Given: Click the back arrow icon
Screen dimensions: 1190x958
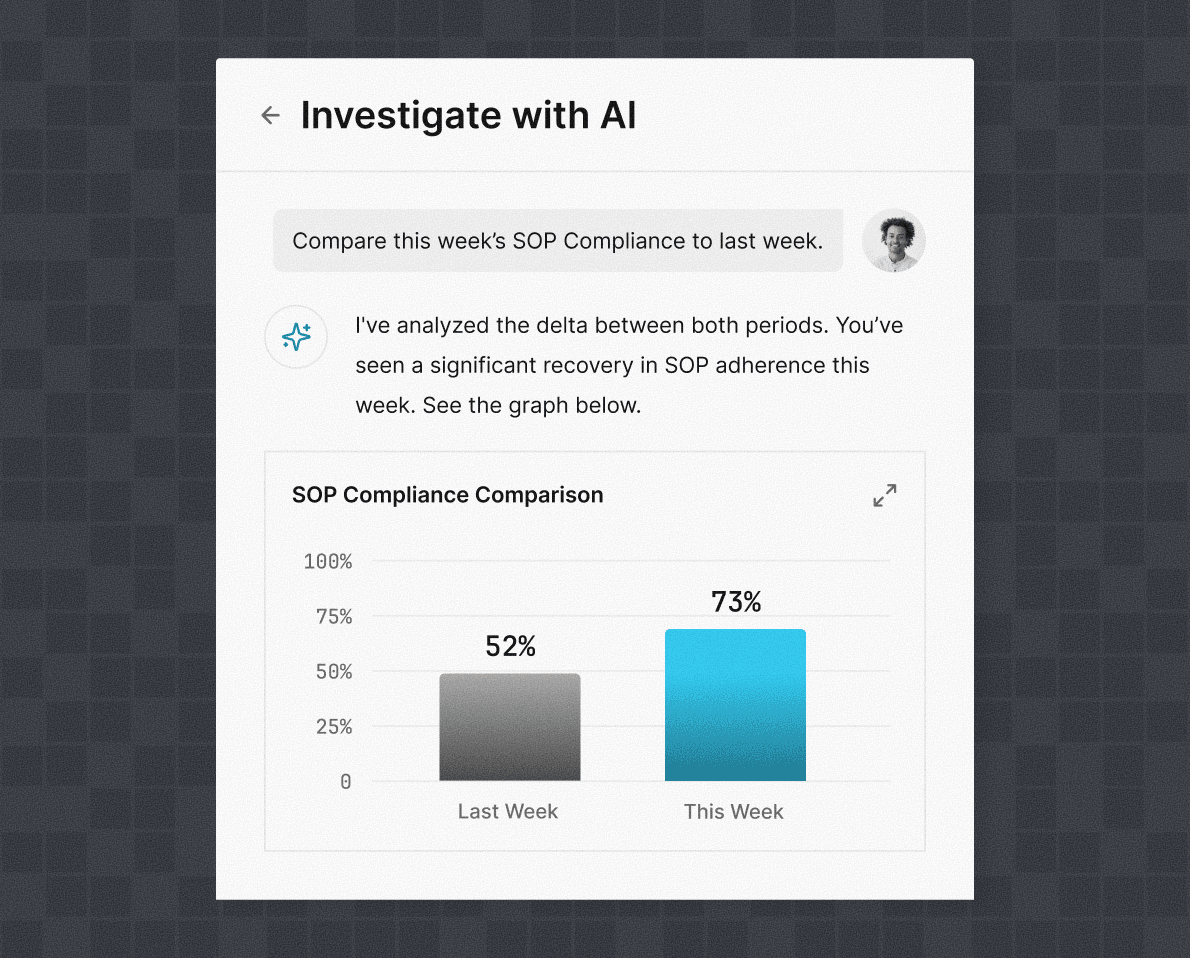Looking at the screenshot, I should tap(270, 115).
